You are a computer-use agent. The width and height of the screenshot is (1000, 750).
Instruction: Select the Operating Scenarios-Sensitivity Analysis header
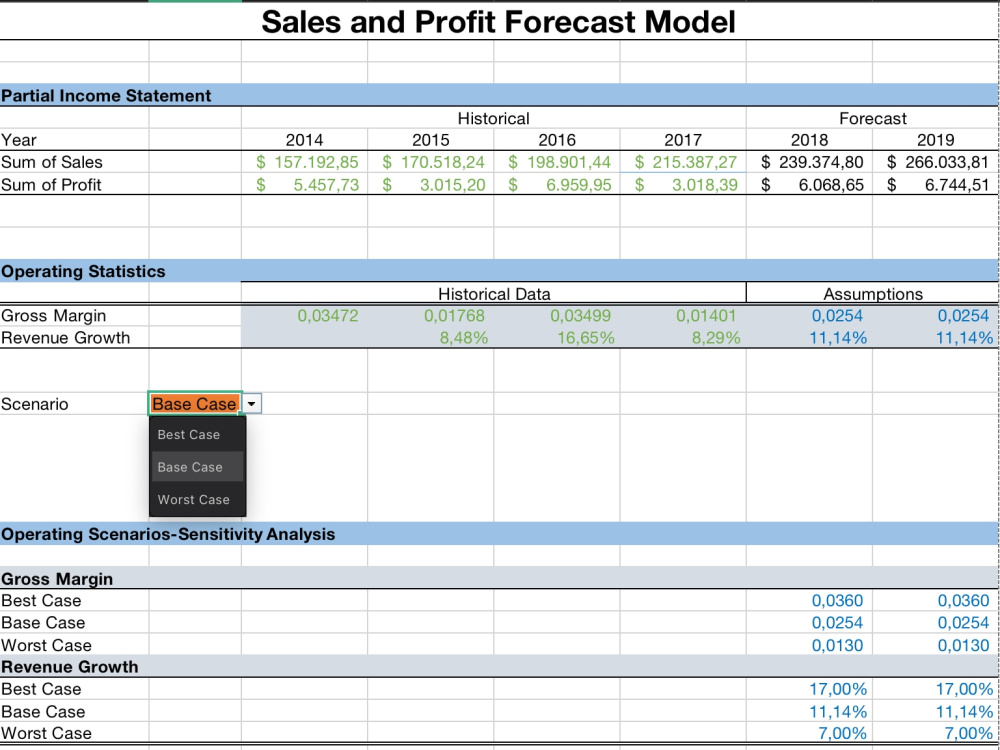(168, 534)
